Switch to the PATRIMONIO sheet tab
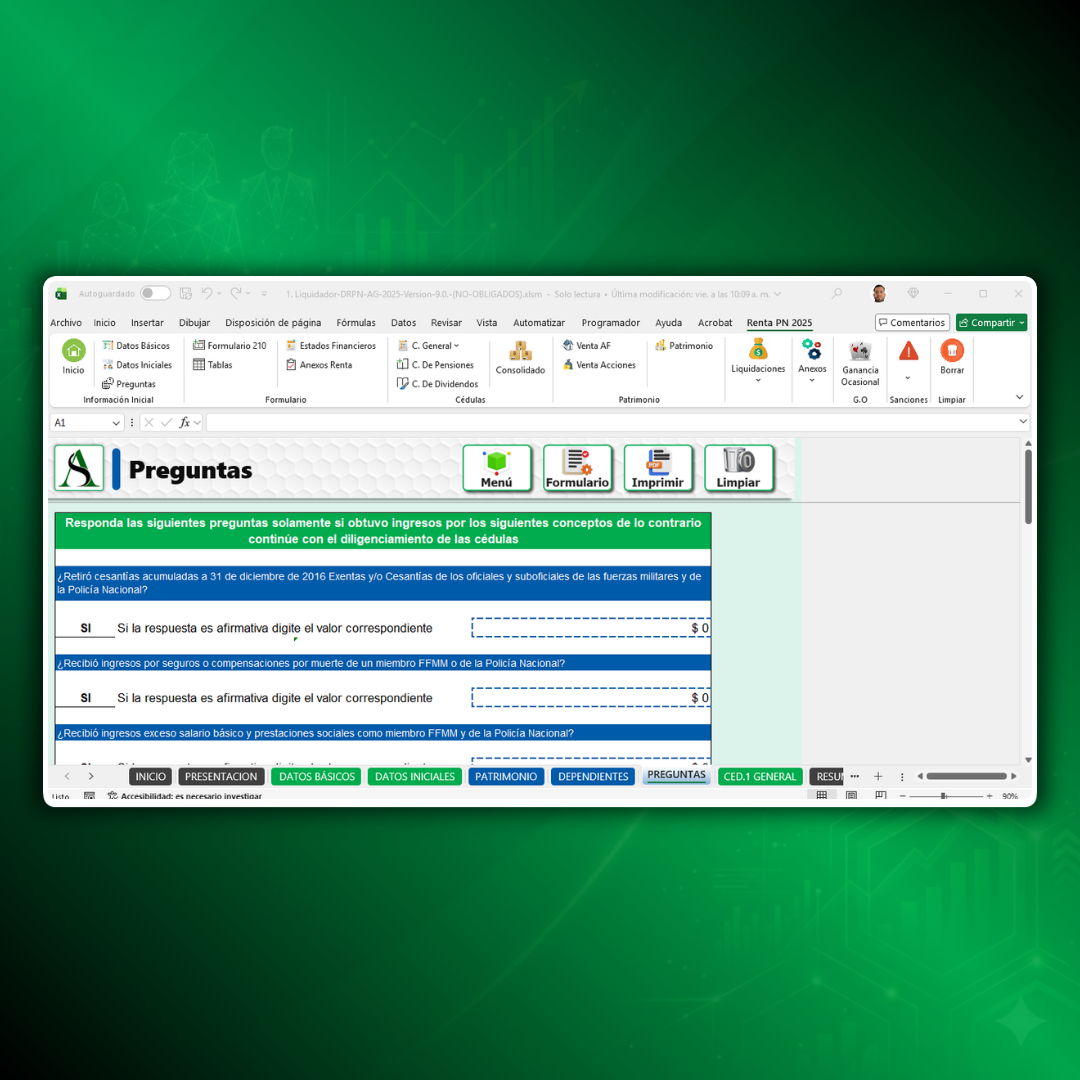Image resolution: width=1080 pixels, height=1080 pixels. tap(505, 776)
